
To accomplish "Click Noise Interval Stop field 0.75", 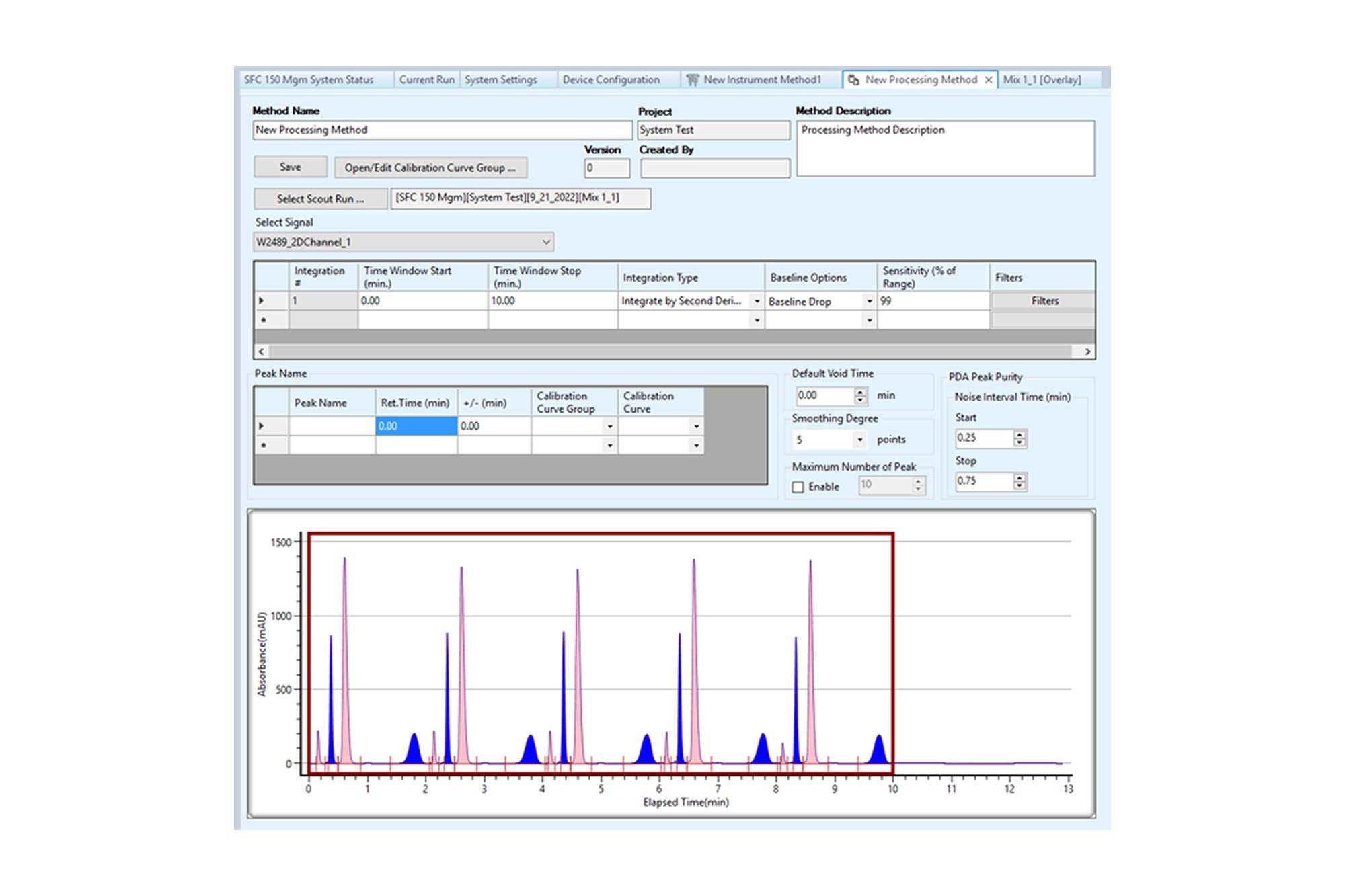I will pyautogui.click(x=985, y=481).
